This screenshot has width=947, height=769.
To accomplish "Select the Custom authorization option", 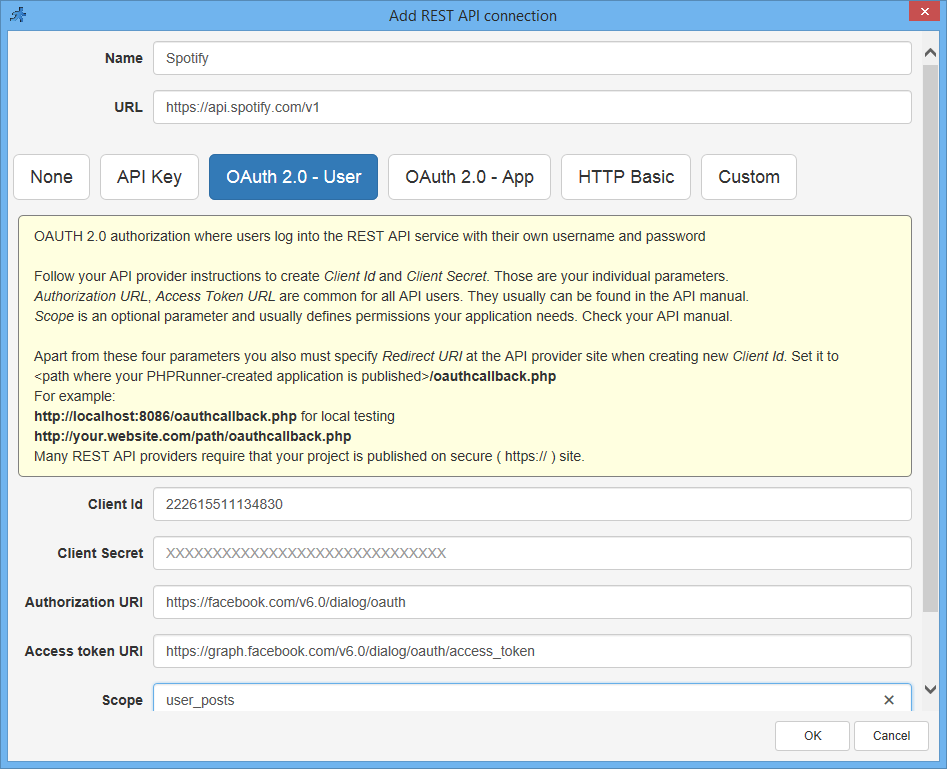I will tap(748, 177).
